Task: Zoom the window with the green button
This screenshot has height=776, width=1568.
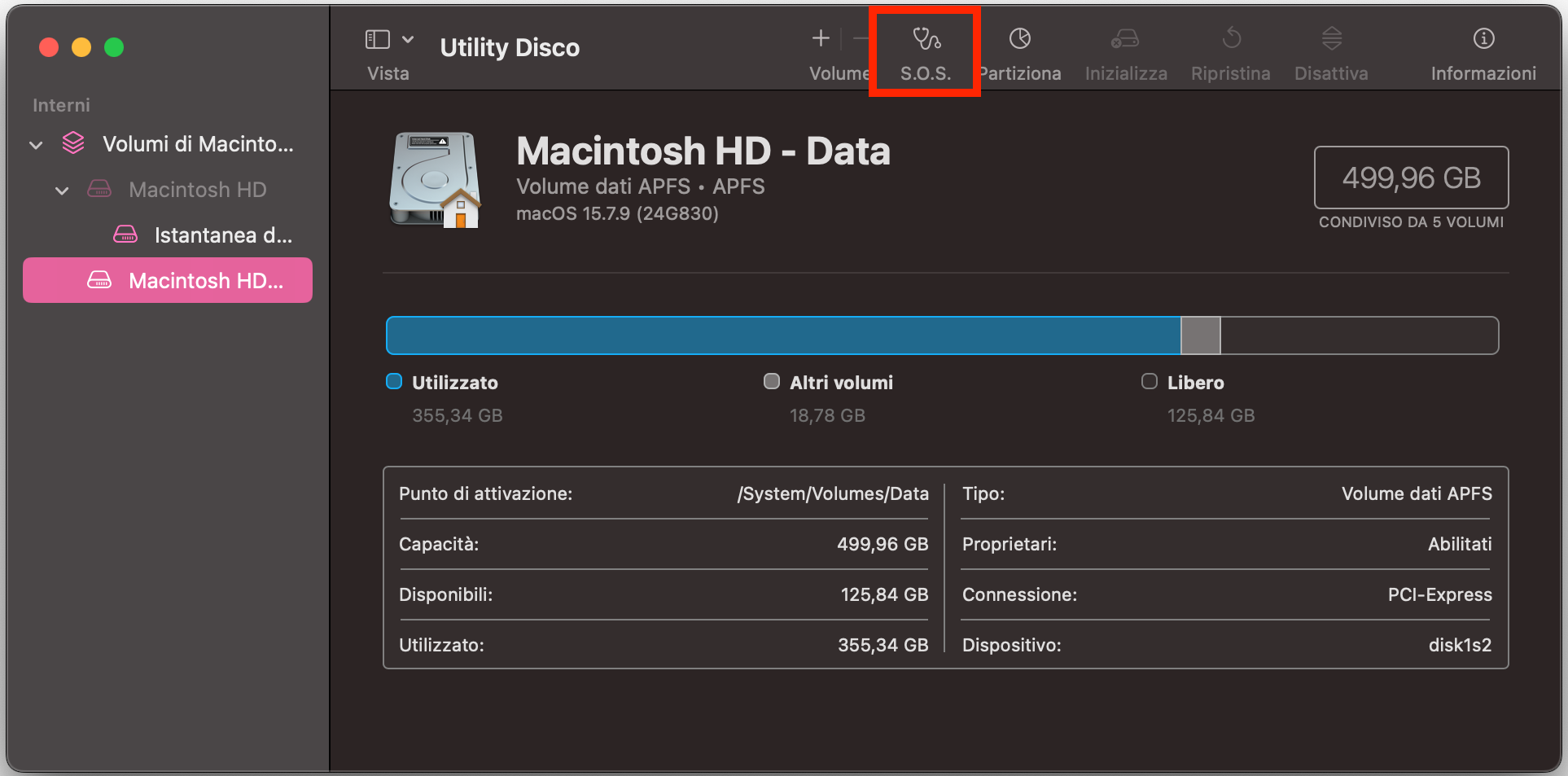Action: click(x=114, y=47)
